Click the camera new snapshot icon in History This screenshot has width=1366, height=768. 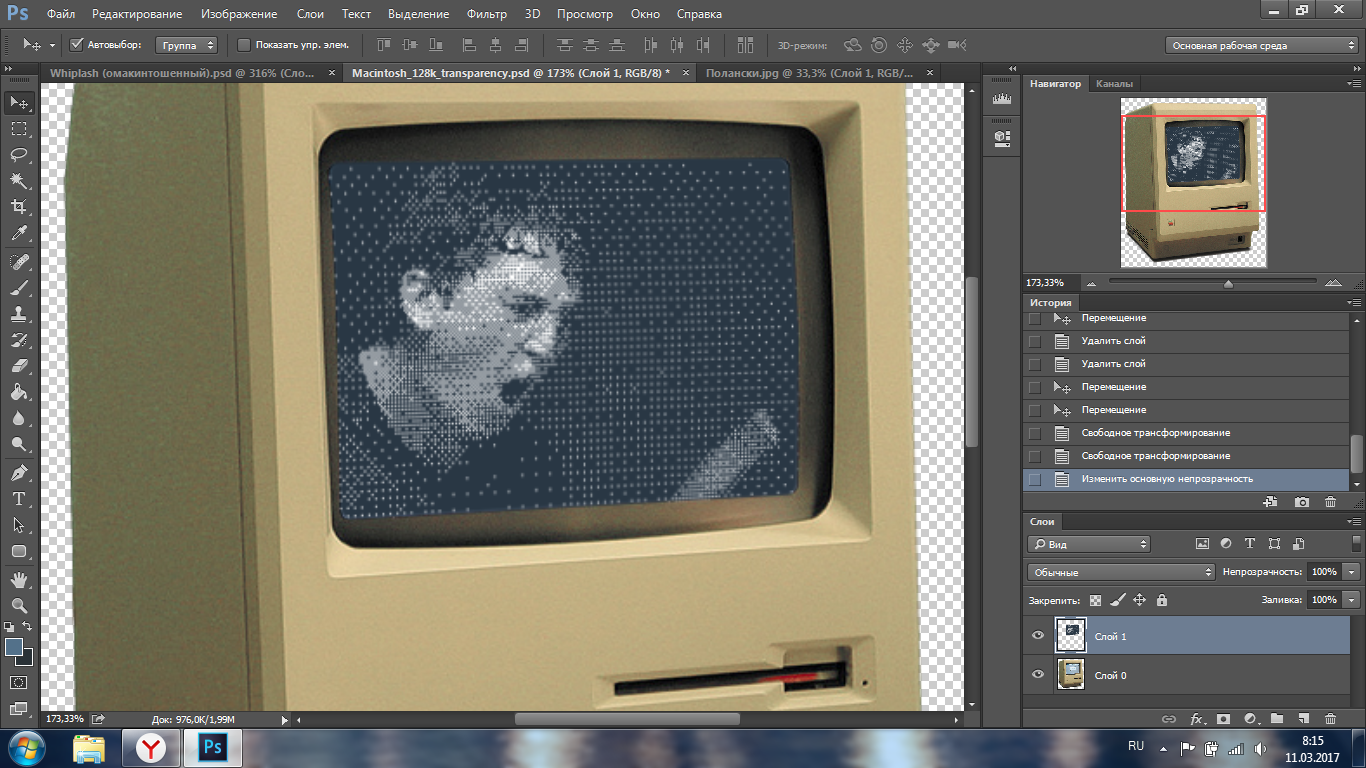click(1301, 502)
